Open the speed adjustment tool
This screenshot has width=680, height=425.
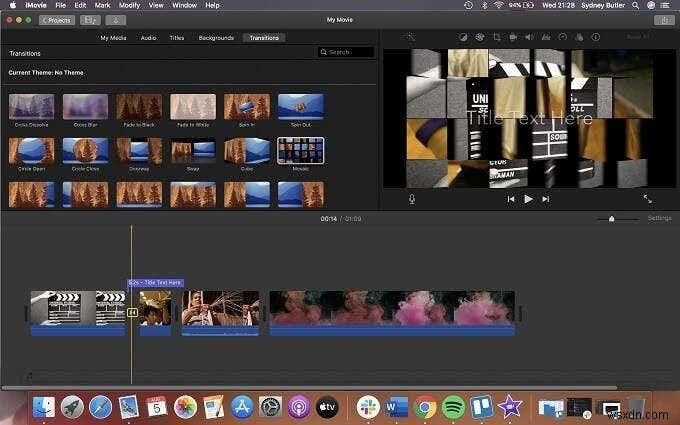click(x=562, y=37)
